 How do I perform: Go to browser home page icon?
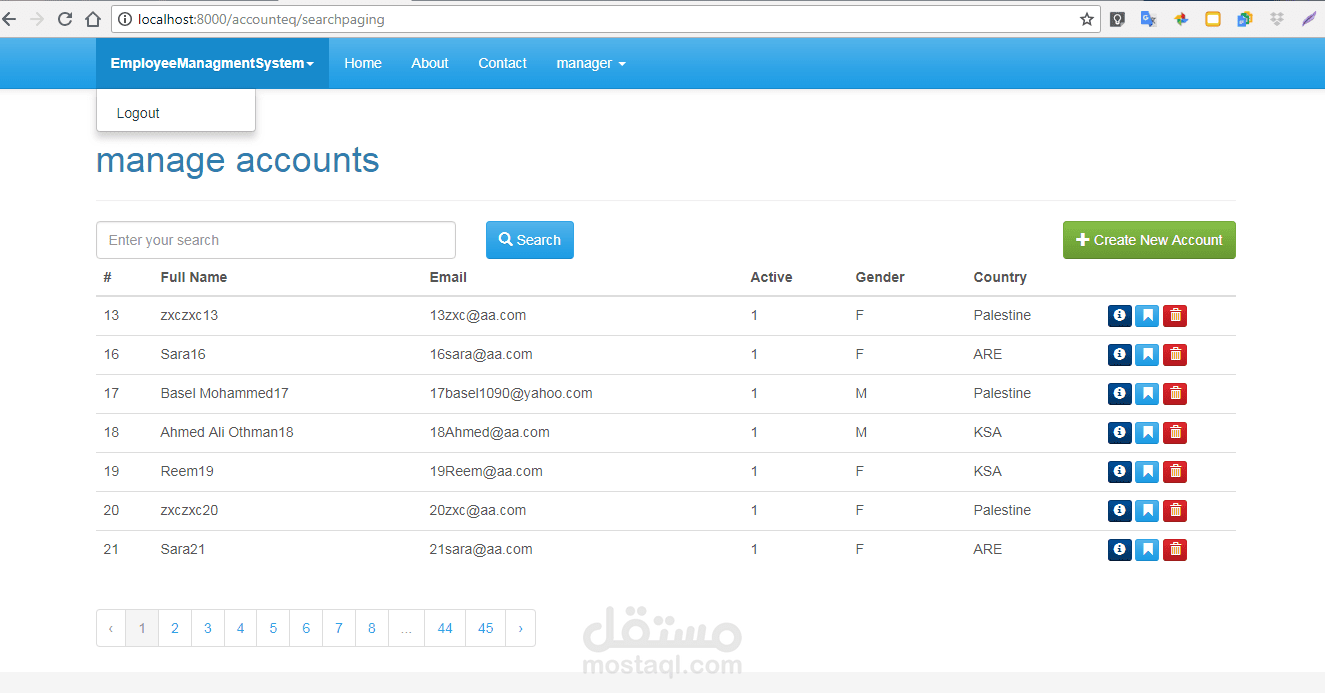(x=93, y=19)
